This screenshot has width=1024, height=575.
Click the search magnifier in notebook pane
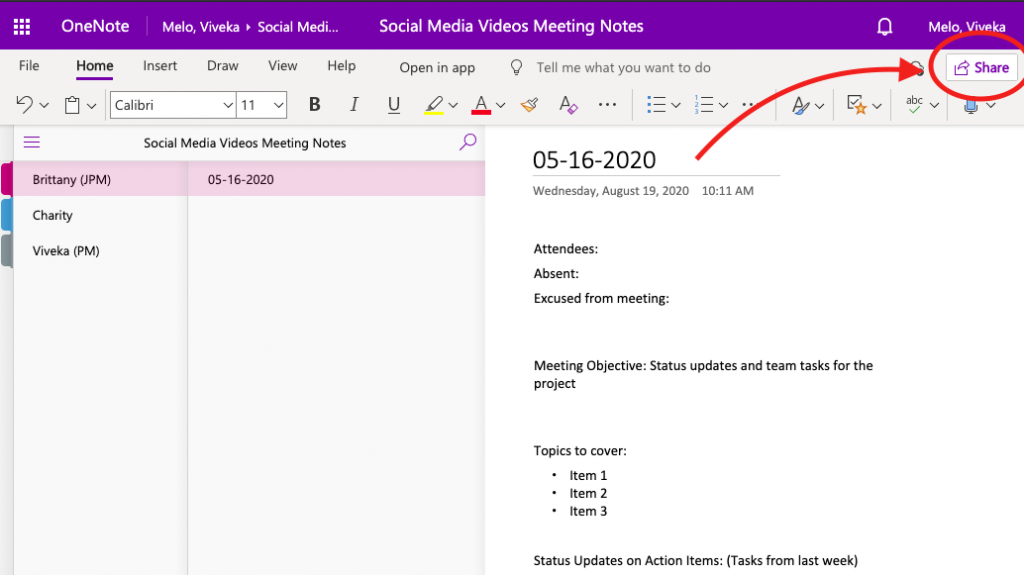coord(467,143)
